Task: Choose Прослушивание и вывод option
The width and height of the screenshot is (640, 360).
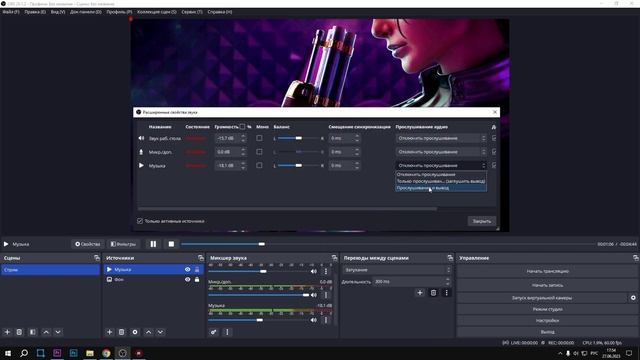Action: pyautogui.click(x=441, y=188)
